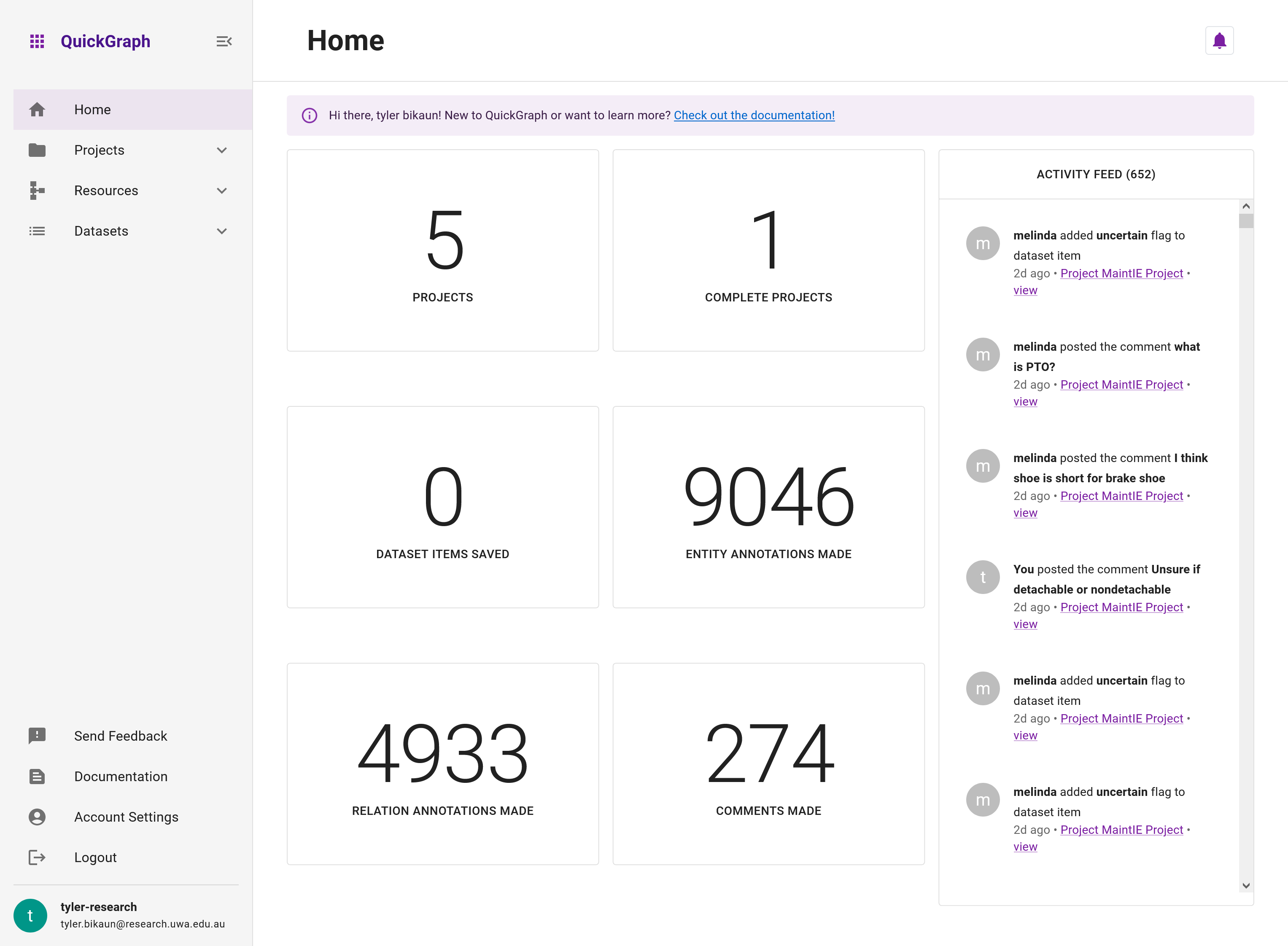Click the Resources hierarchy icon
This screenshot has width=1288, height=946.
point(37,190)
